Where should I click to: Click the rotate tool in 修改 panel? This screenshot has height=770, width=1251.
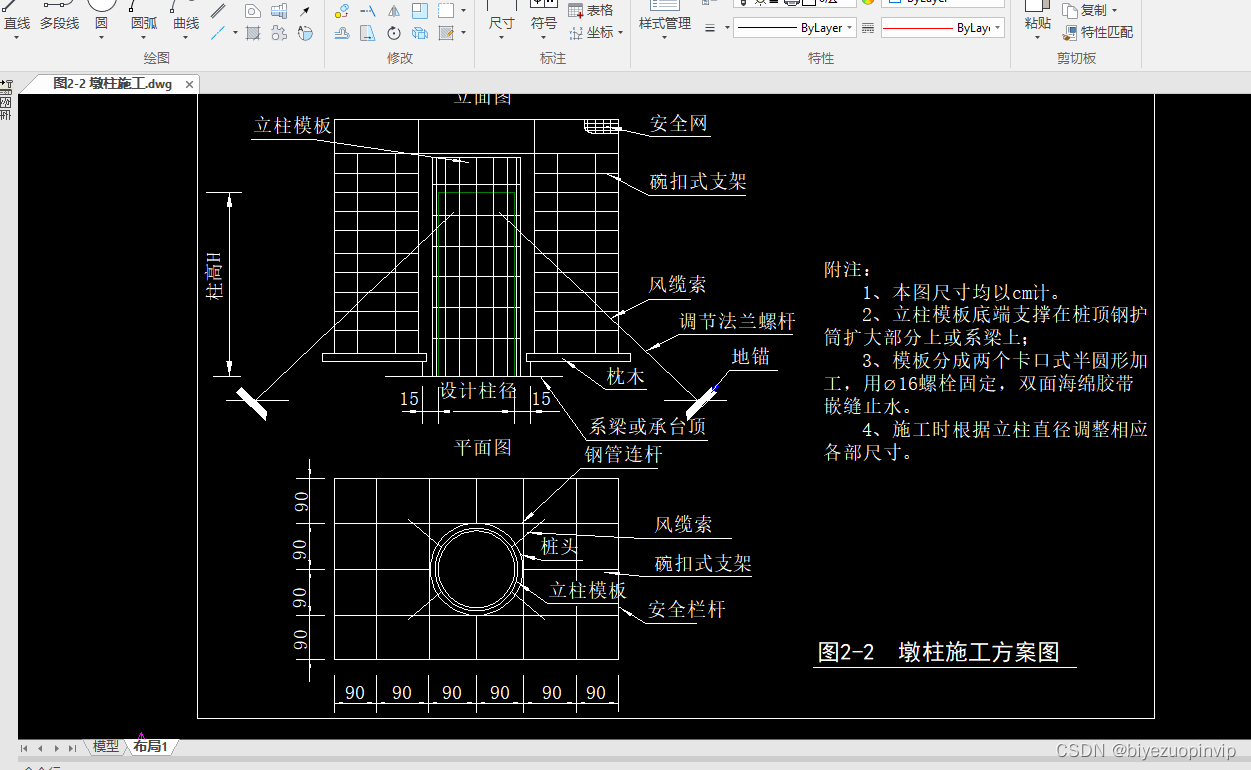[x=394, y=33]
